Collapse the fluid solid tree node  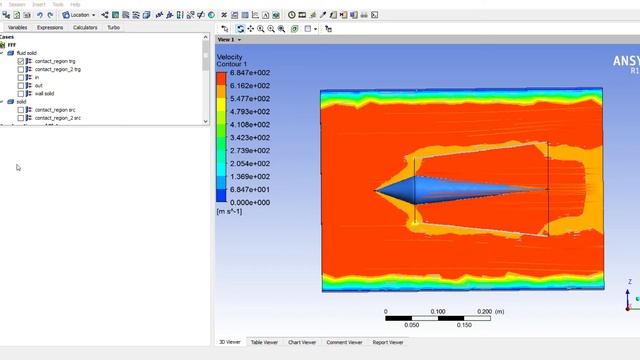(2, 53)
